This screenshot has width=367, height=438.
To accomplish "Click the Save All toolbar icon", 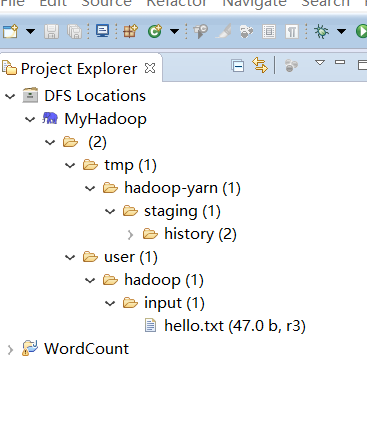I will coord(74,32).
